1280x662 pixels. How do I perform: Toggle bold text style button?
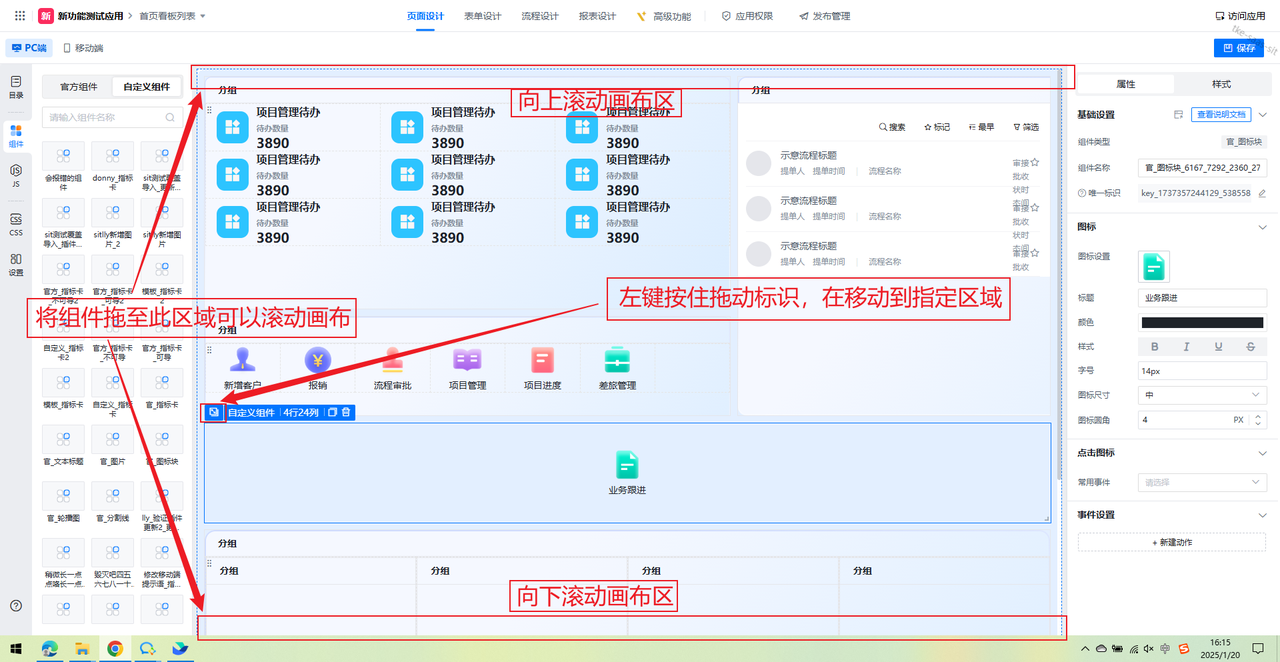click(1155, 347)
